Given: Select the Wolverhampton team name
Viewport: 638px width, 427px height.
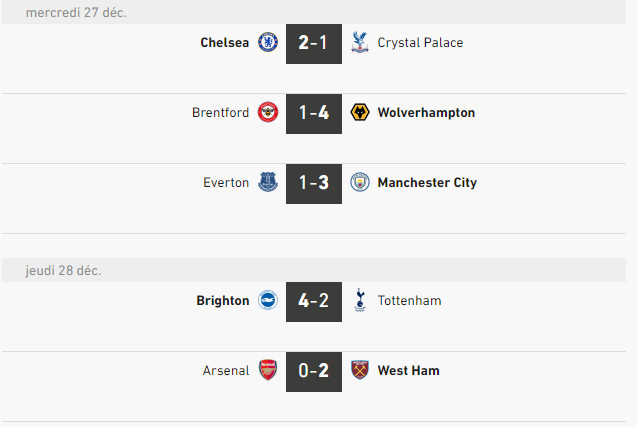Looking at the screenshot, I should (x=426, y=113).
